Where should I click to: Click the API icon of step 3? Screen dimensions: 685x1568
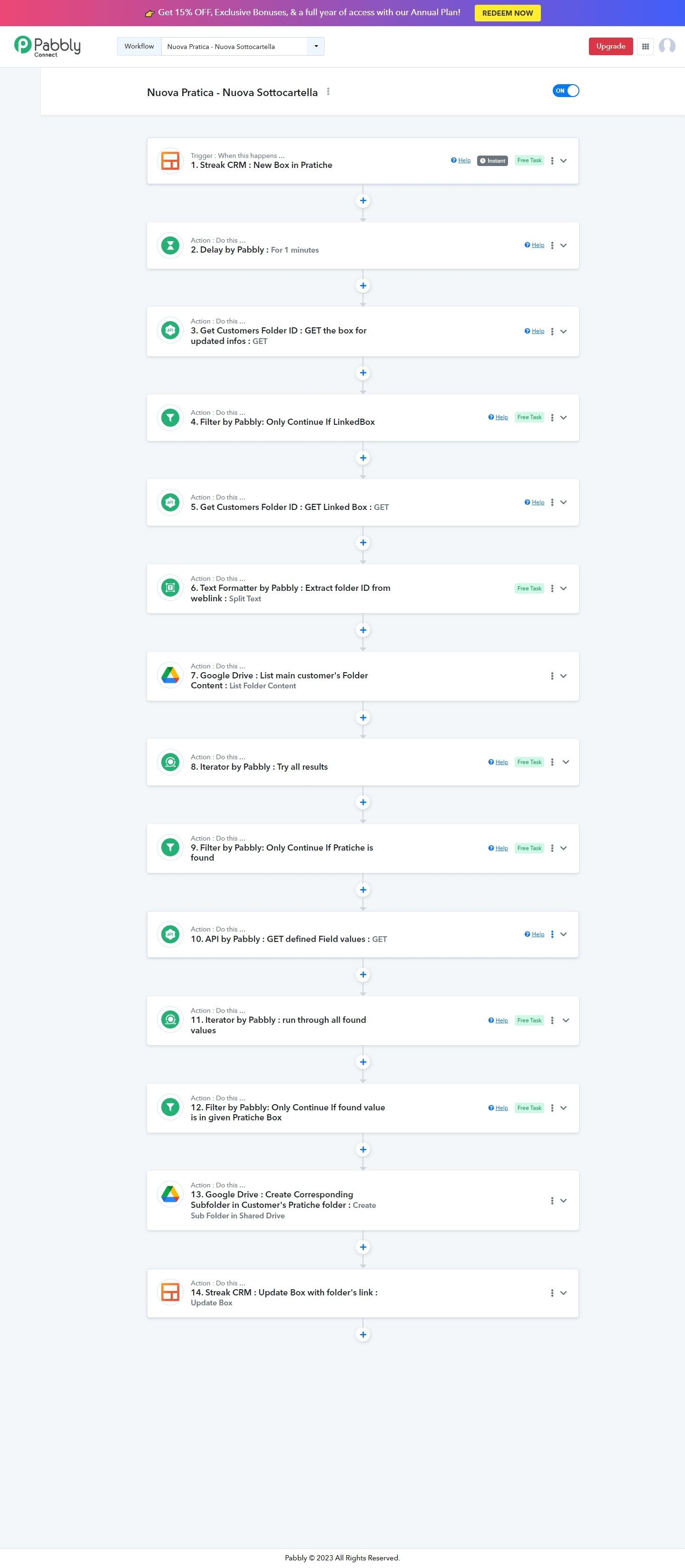170,331
